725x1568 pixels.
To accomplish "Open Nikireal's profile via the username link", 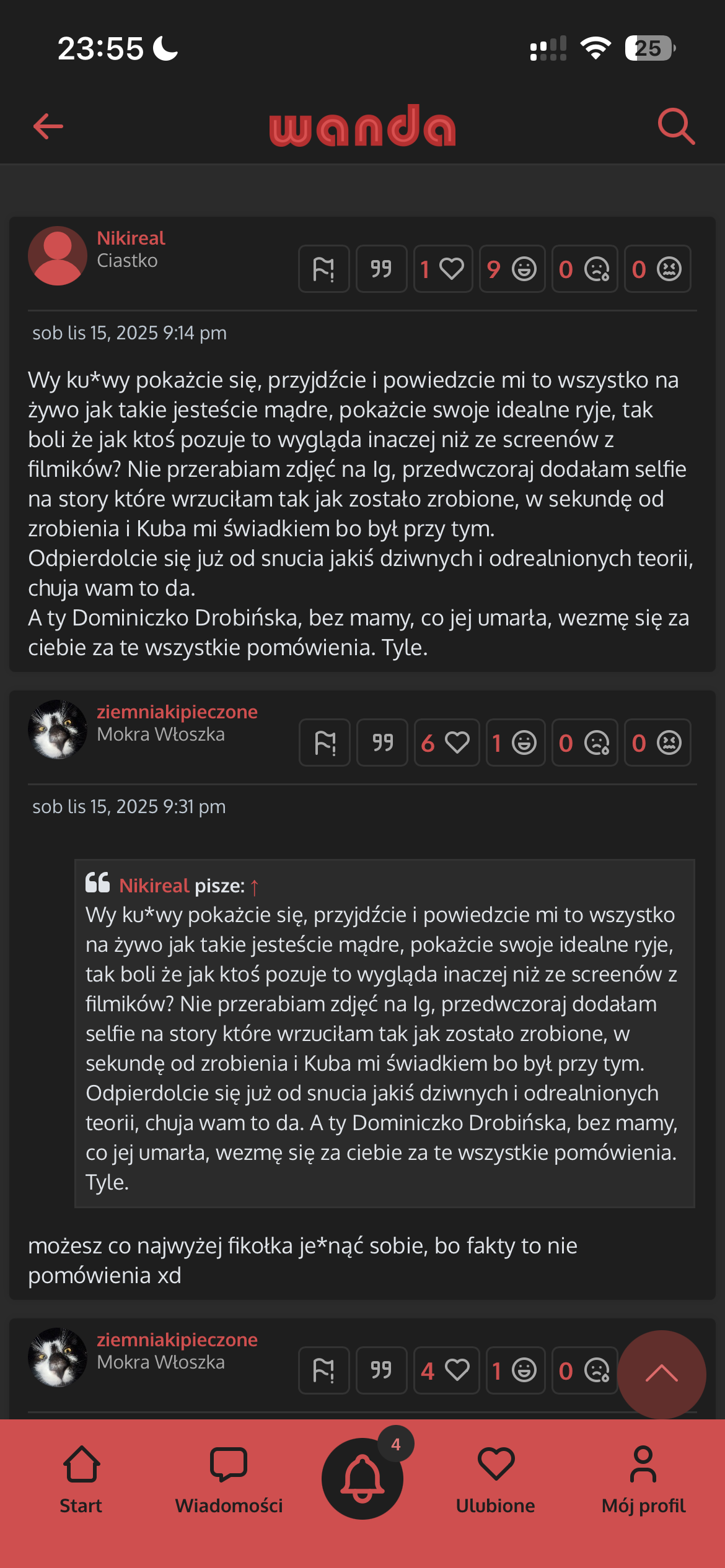I will click(131, 238).
